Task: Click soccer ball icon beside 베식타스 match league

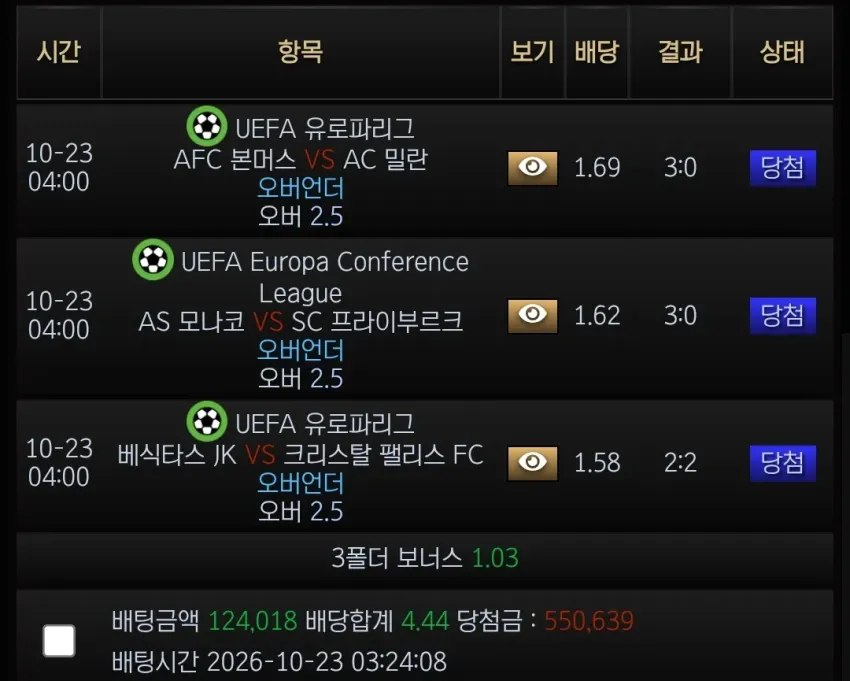Action: 207,421
